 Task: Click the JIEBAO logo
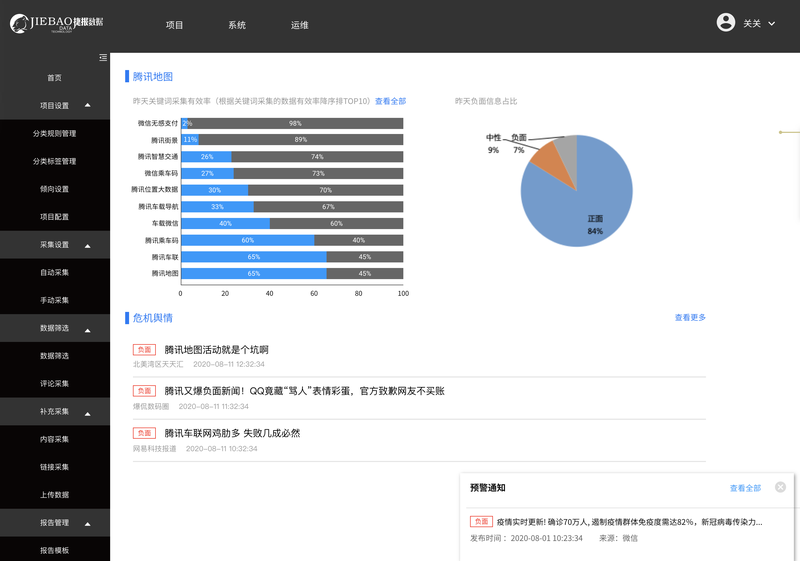coord(56,23)
